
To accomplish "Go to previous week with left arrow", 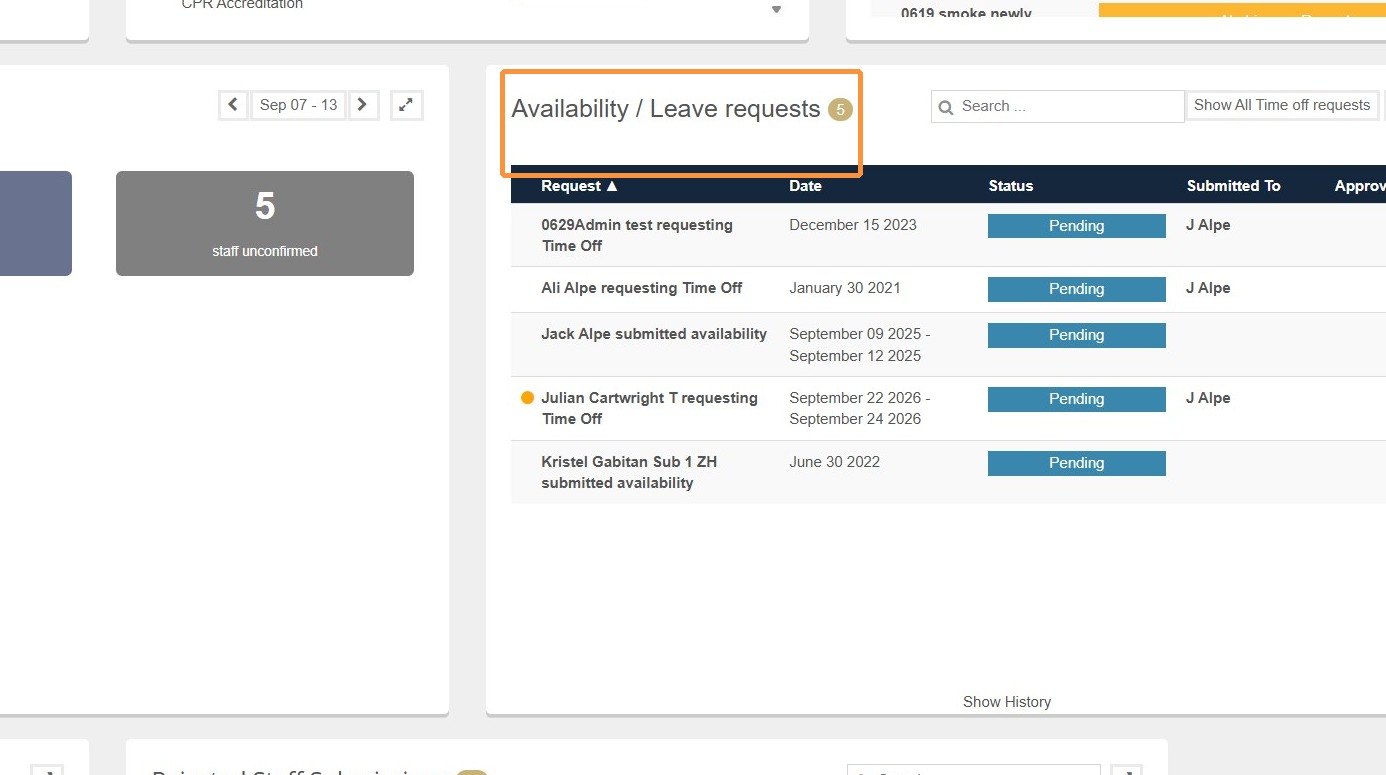I will pyautogui.click(x=233, y=105).
